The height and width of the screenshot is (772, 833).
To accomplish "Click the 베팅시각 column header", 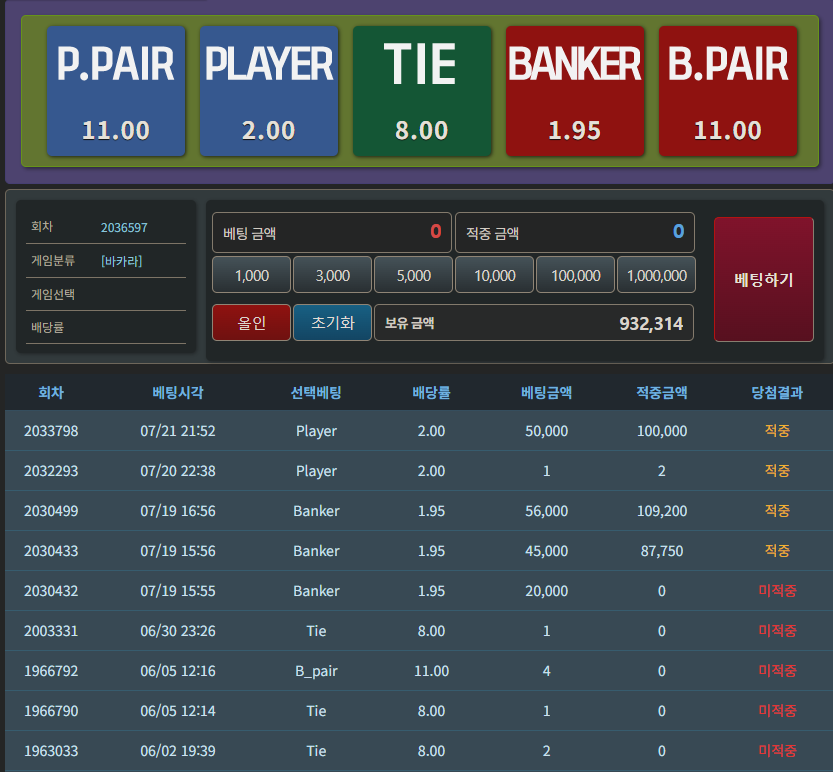I will click(178, 393).
